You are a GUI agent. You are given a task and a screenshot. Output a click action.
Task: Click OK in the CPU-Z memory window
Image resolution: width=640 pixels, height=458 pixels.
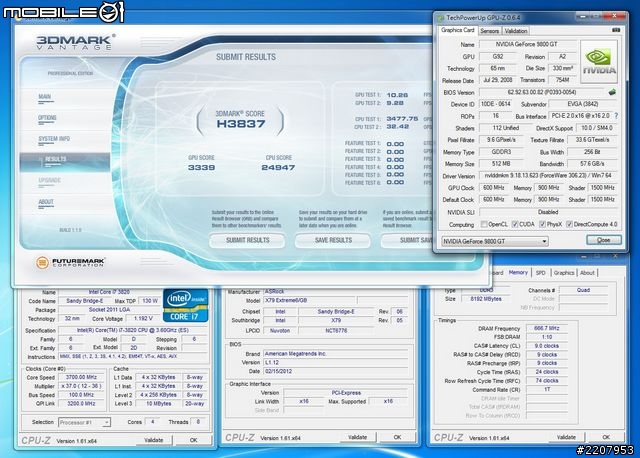pos(606,437)
